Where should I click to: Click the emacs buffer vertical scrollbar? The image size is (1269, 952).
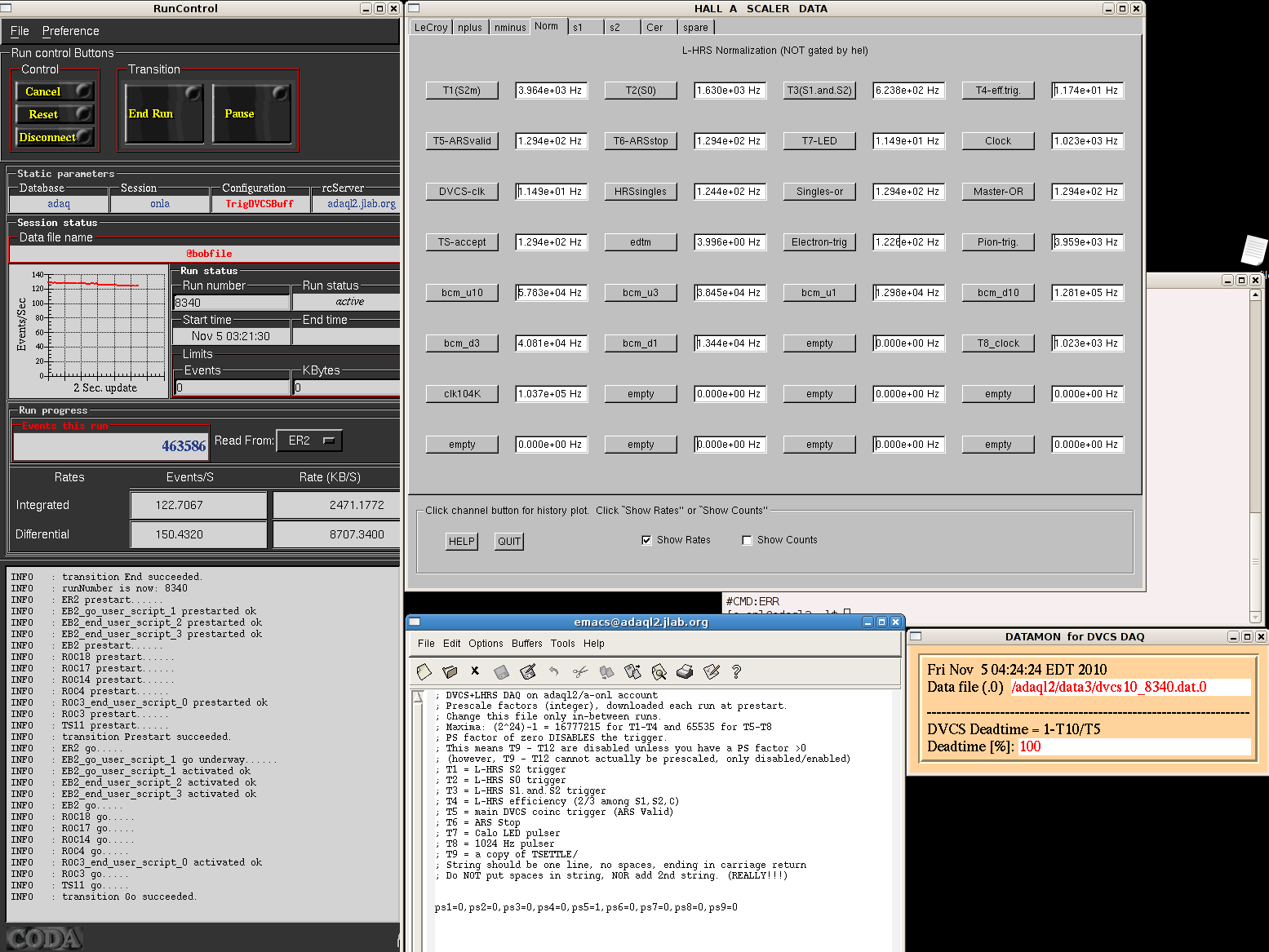tap(419, 820)
